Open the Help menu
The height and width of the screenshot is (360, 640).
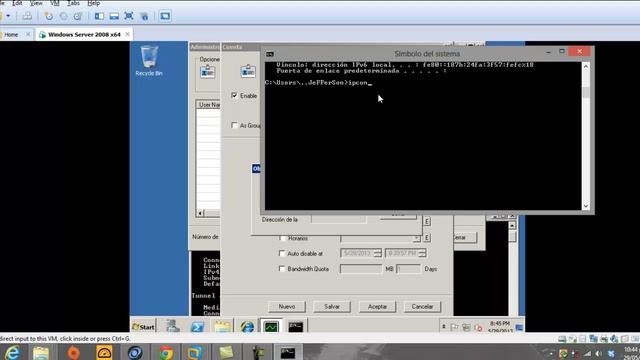93,3
